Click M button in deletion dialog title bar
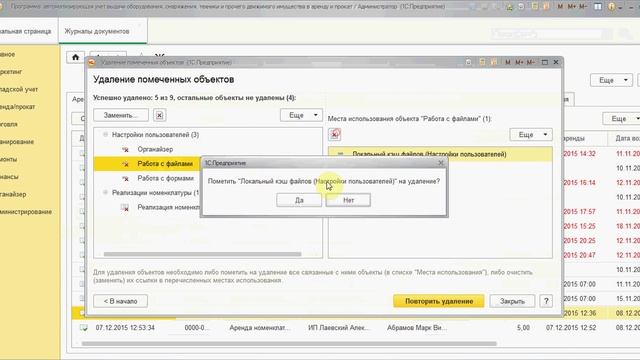This screenshot has width=640, height=360. click(508, 62)
